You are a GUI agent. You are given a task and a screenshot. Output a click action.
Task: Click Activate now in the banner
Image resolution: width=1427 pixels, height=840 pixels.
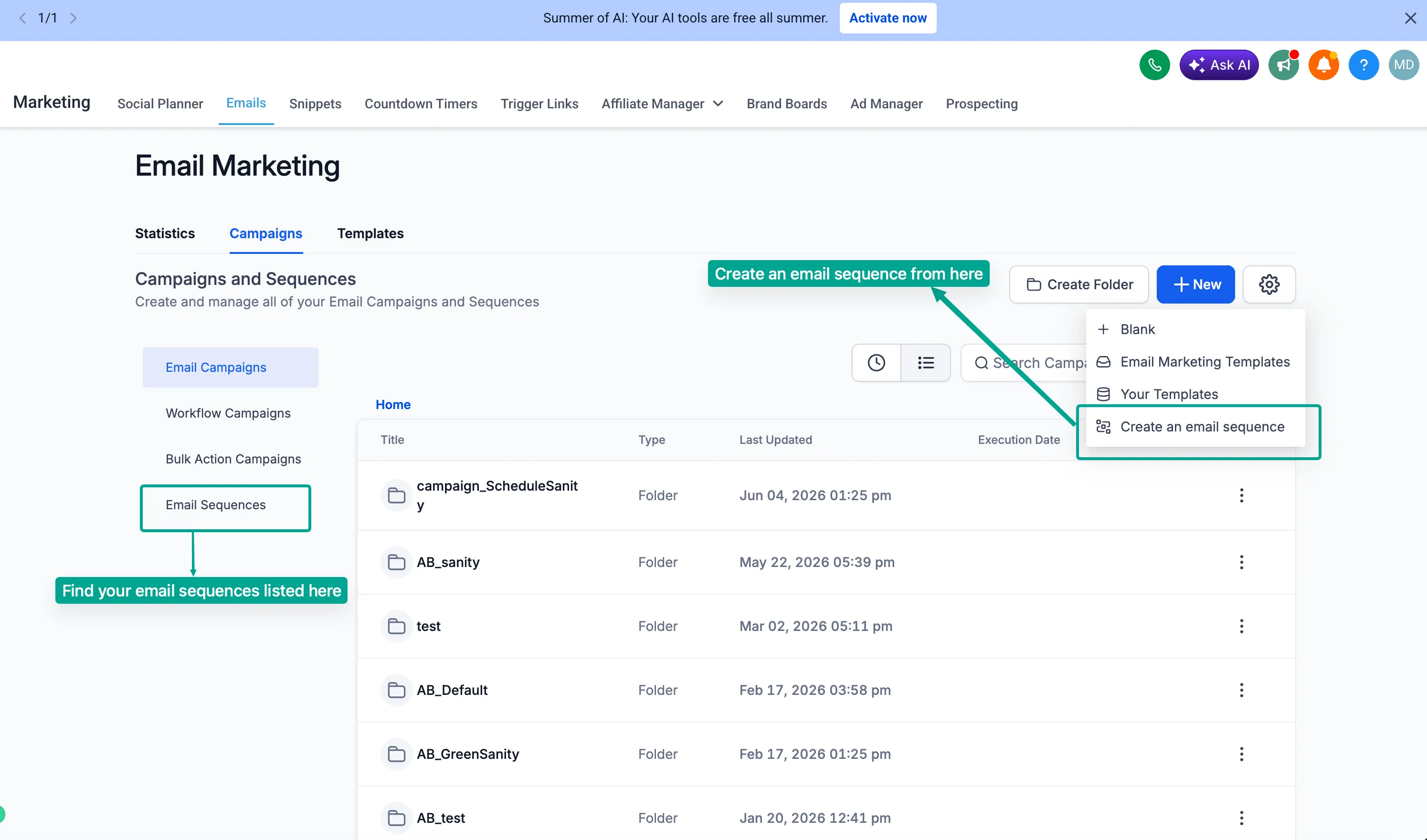(888, 18)
